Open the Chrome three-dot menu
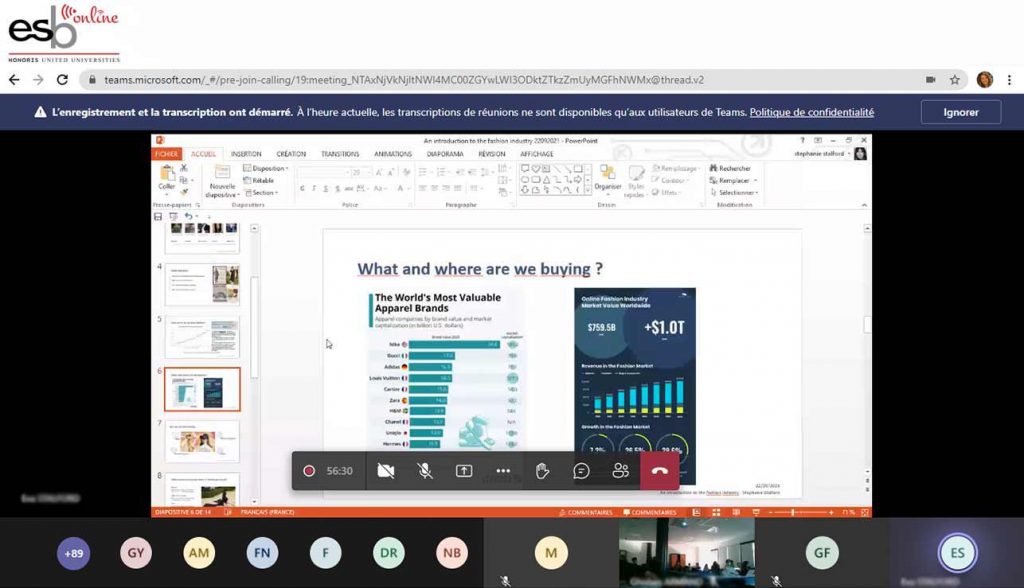 click(x=1009, y=80)
